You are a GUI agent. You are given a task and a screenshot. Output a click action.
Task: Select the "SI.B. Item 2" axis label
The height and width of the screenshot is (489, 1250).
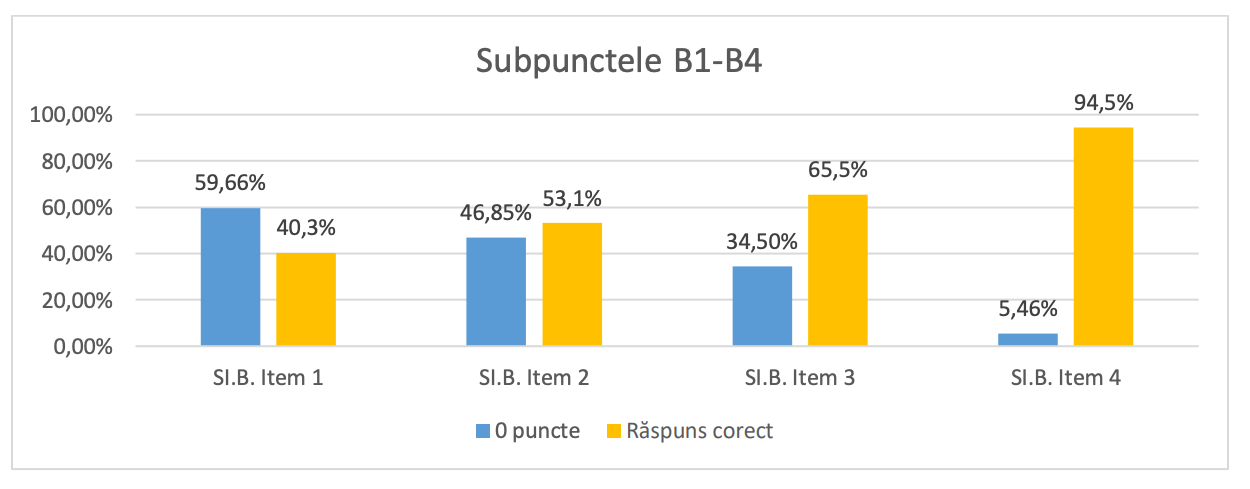(x=534, y=379)
